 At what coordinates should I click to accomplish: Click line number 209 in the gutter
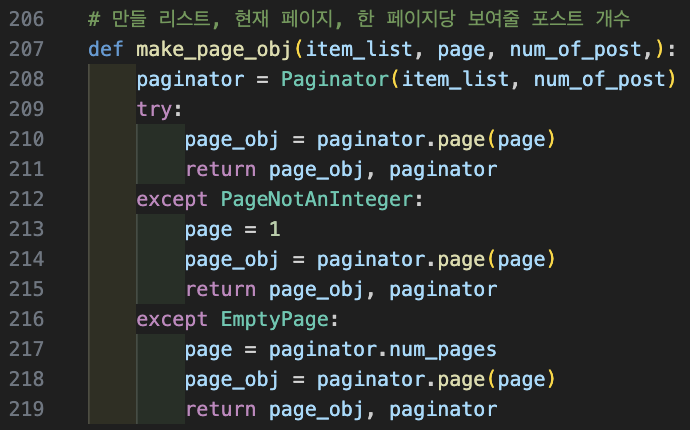point(26,109)
